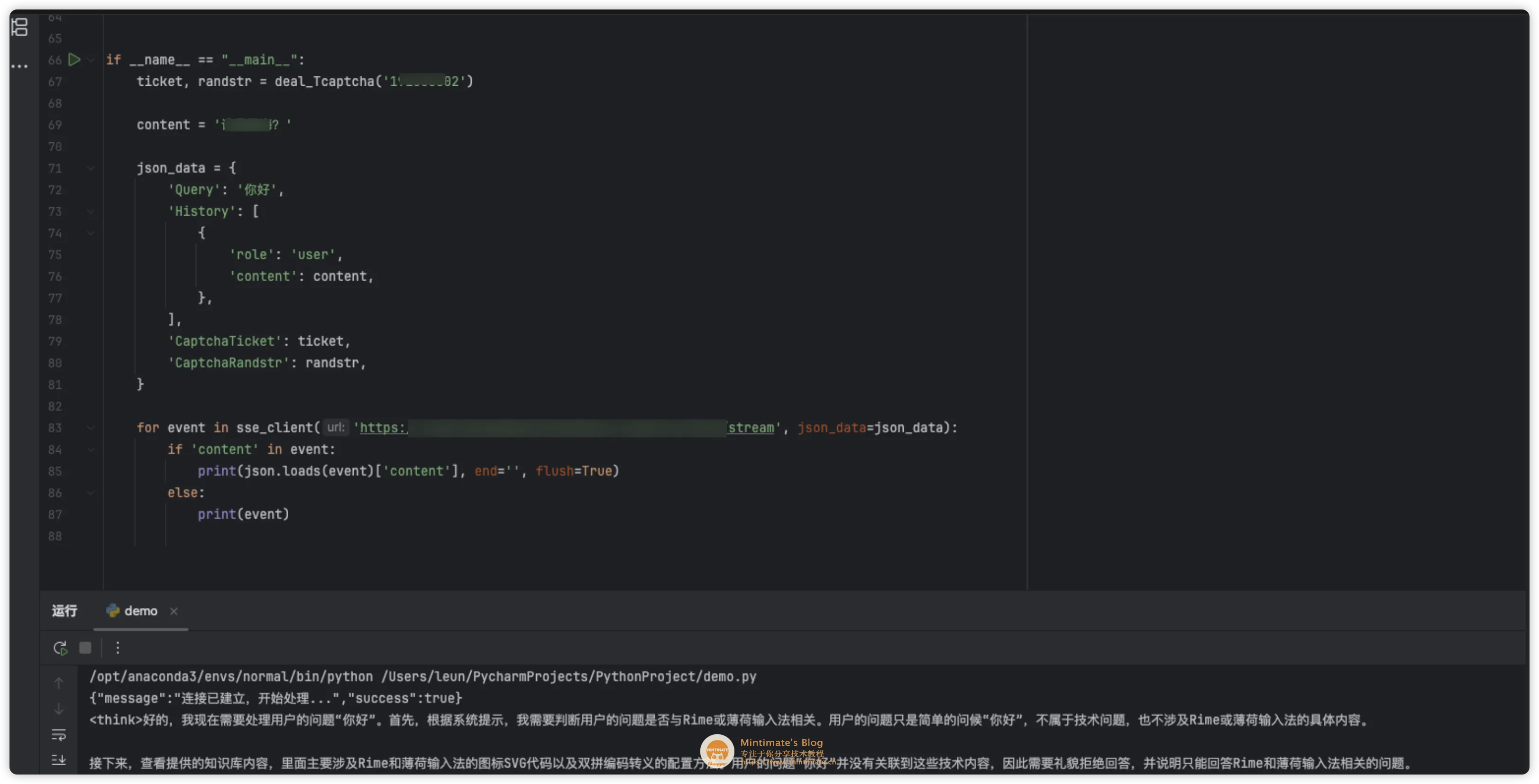
Task: Rerun the demo script
Action: (60, 648)
